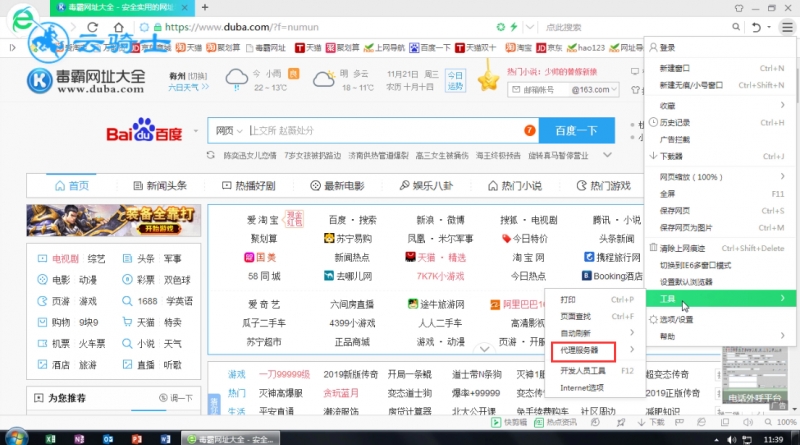This screenshot has width=800, height=445.
Task: Switch to the 最新电影 tab
Action: (x=337, y=186)
